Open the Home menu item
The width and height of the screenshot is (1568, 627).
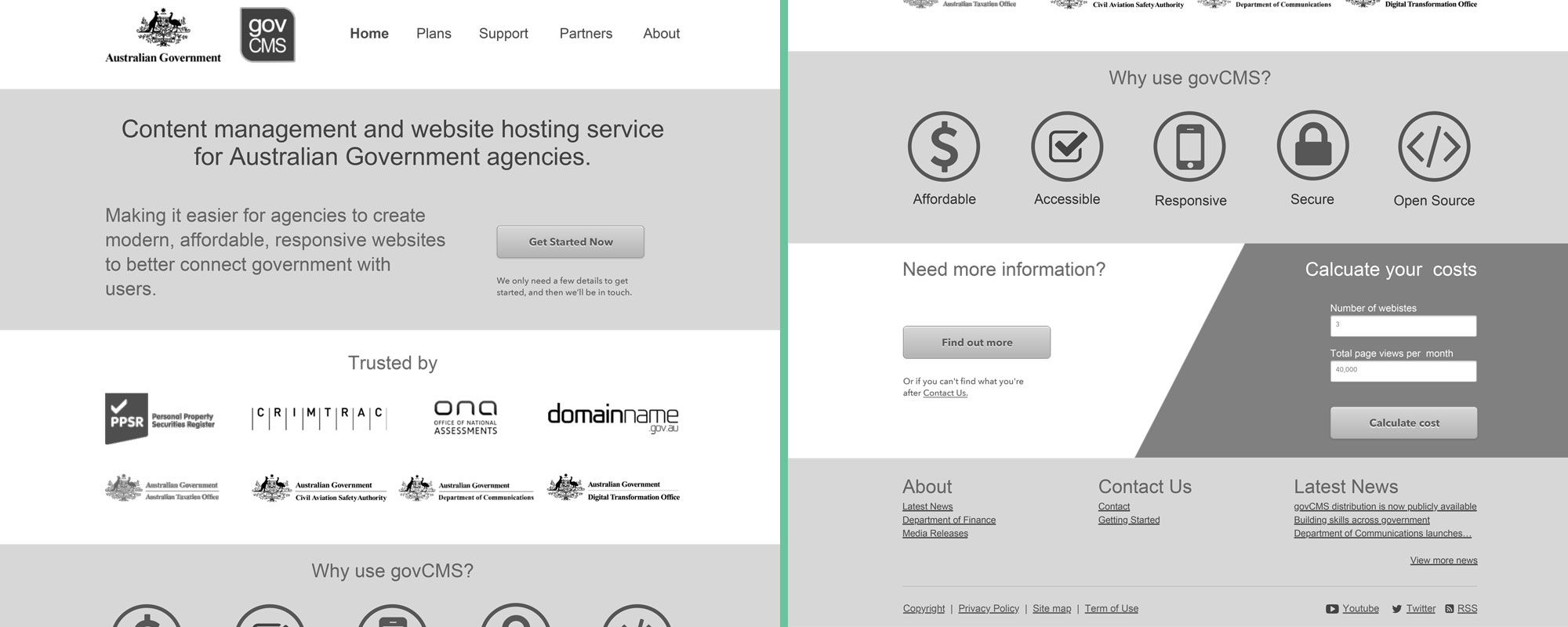369,34
